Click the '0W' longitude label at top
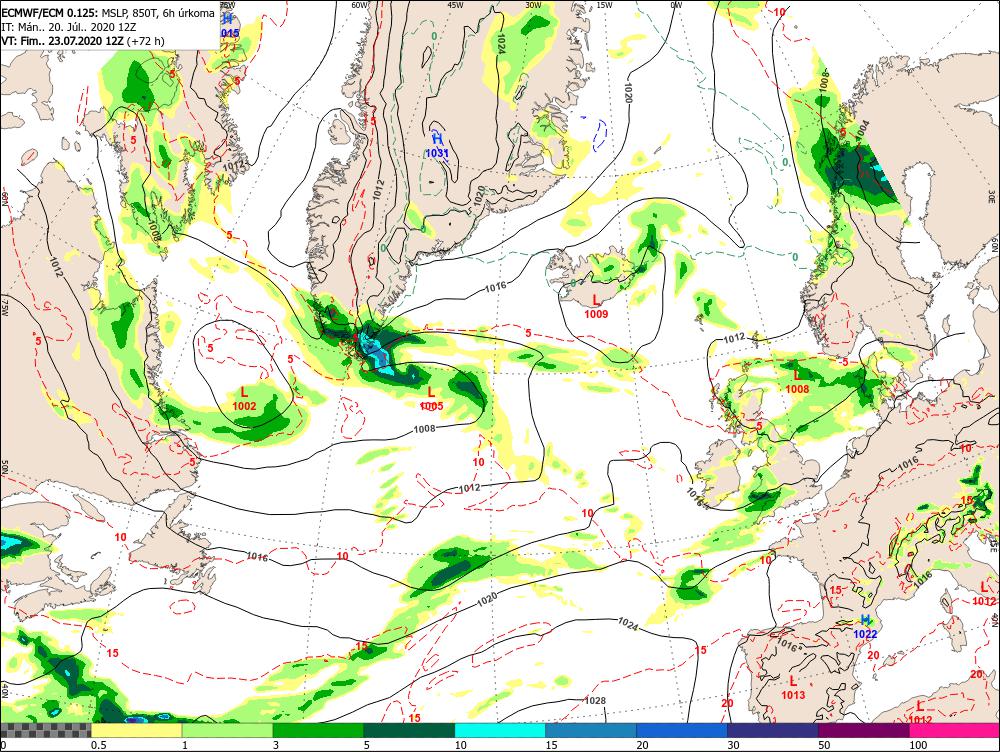The image size is (1000, 752). [676, 4]
